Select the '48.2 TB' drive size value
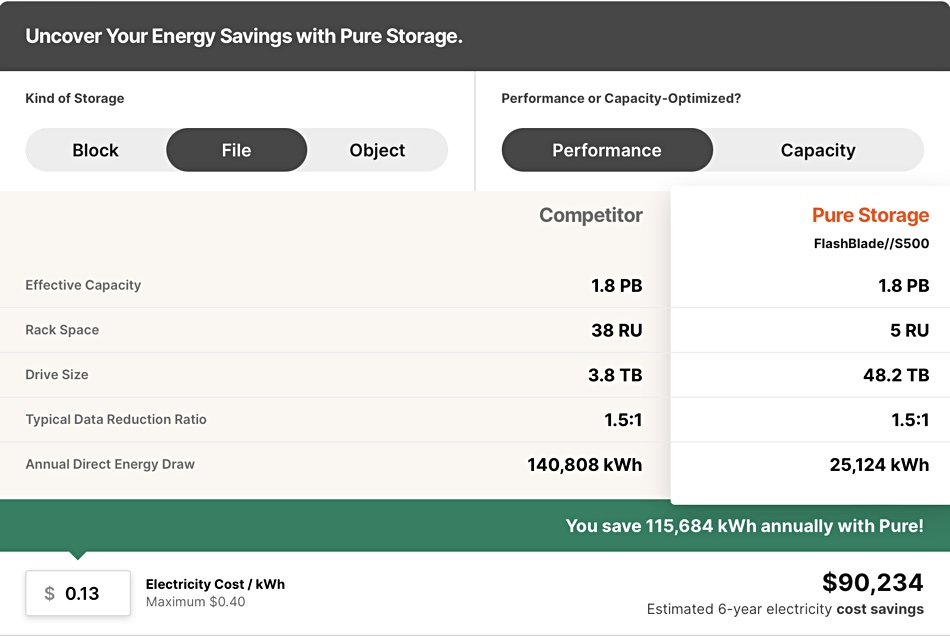Image resolution: width=950 pixels, height=636 pixels. tap(896, 375)
